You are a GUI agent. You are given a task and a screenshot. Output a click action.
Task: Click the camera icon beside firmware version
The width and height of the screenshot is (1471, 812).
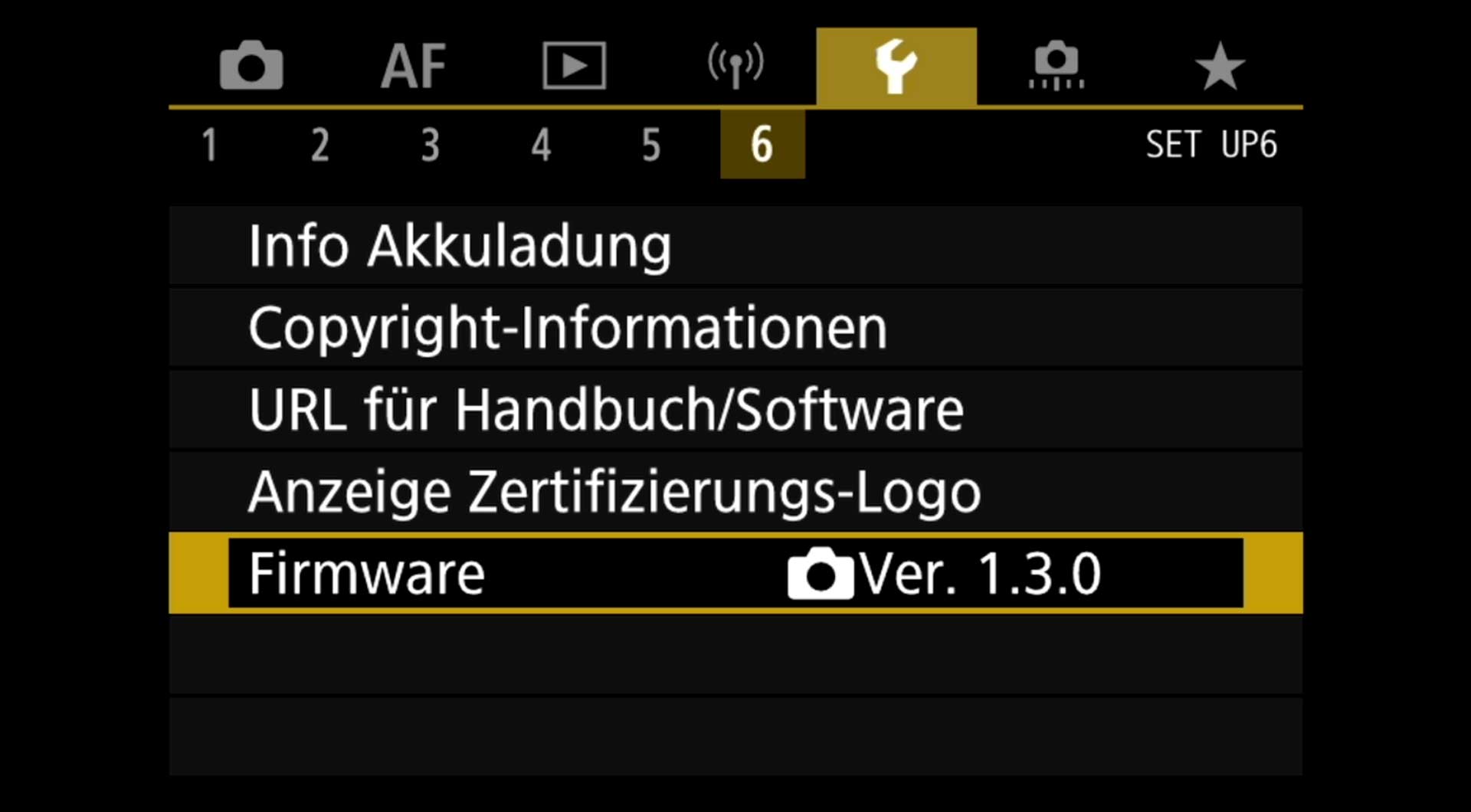coord(820,573)
